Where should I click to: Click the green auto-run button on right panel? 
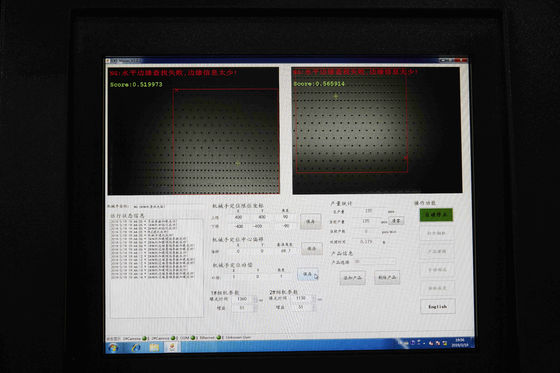436,215
